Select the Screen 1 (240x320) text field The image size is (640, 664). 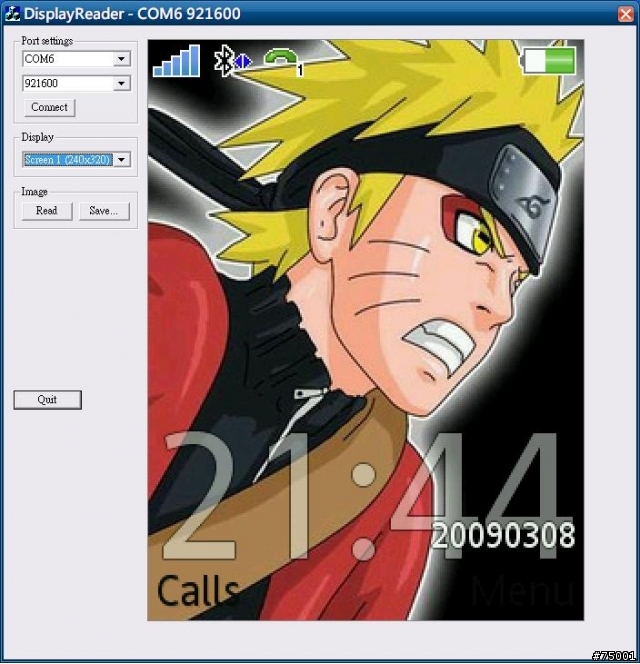[68, 160]
